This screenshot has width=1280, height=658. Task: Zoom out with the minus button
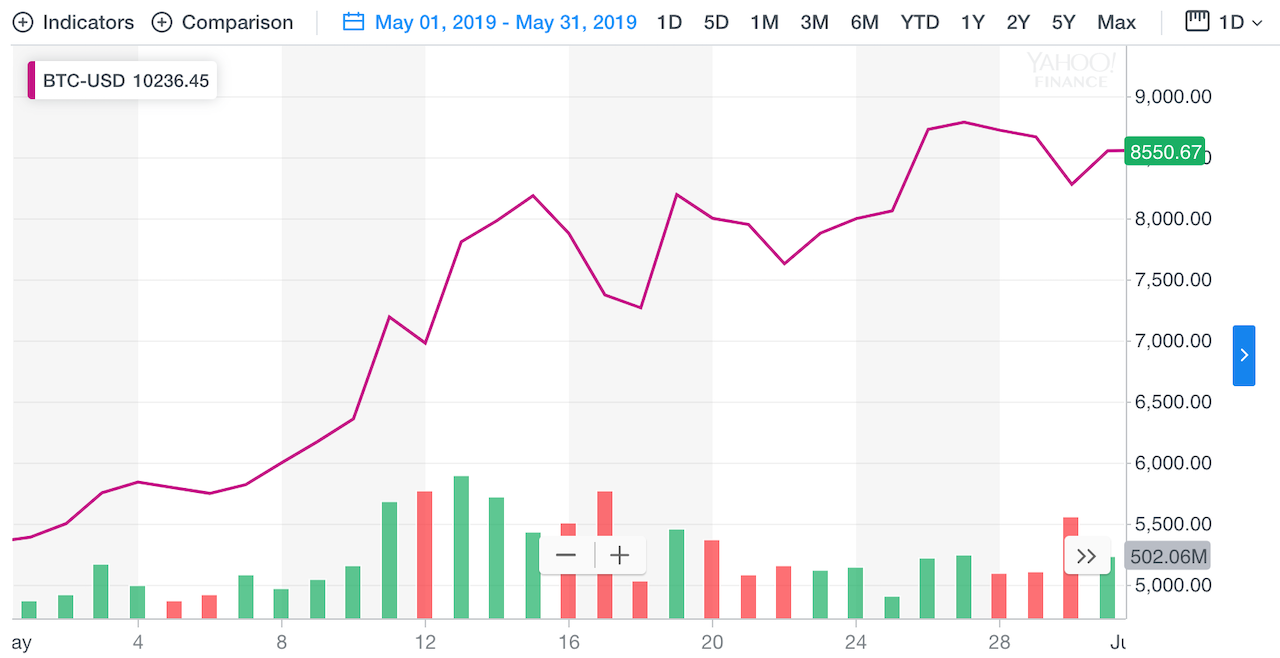click(x=566, y=555)
